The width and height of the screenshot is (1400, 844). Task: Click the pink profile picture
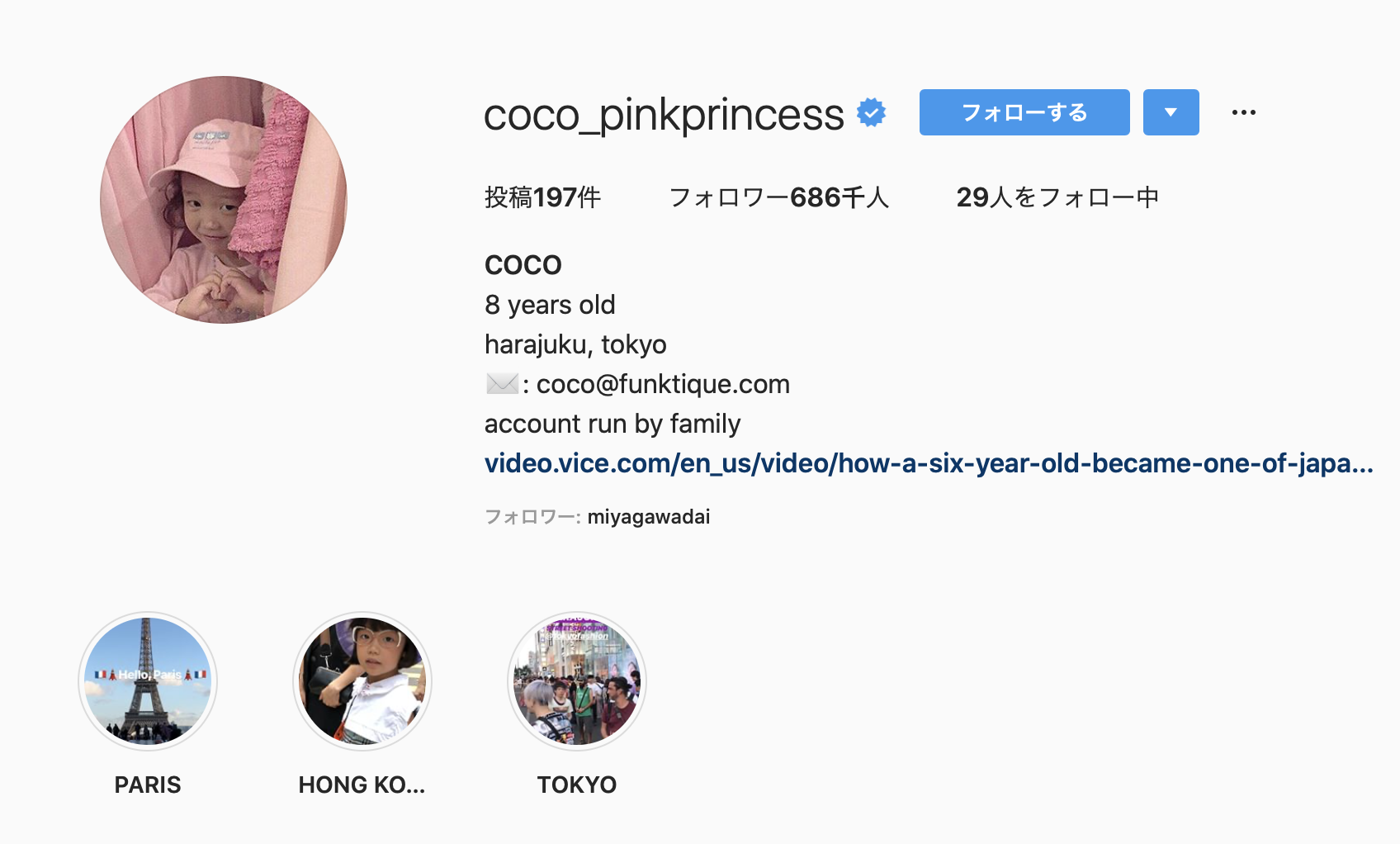[x=224, y=200]
